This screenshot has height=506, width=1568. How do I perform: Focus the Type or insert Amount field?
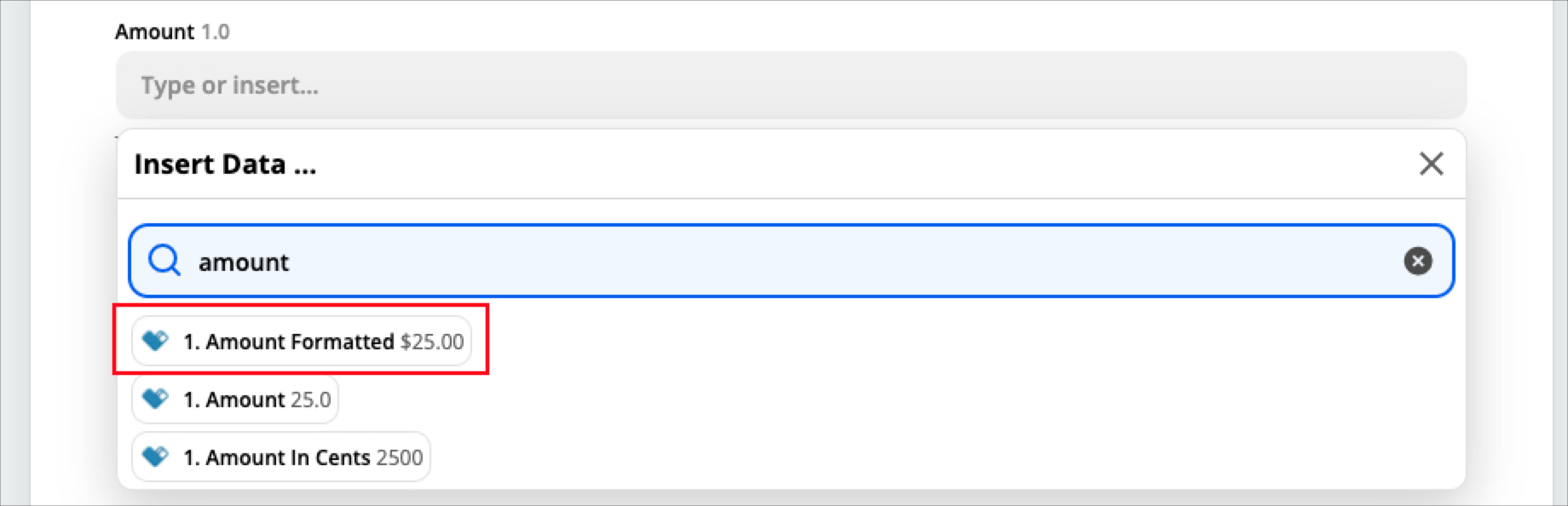791,85
